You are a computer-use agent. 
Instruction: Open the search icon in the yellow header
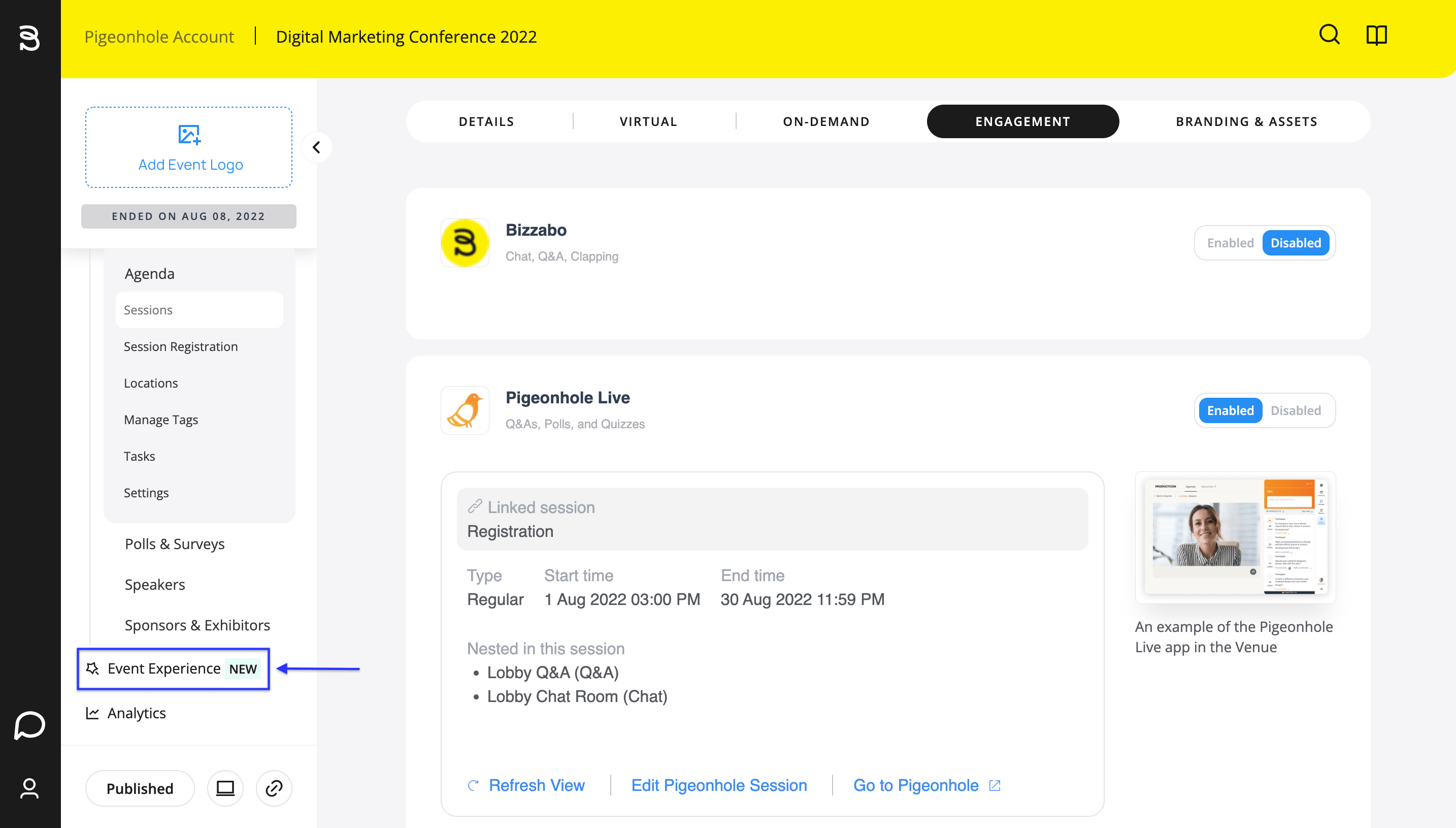(x=1330, y=35)
